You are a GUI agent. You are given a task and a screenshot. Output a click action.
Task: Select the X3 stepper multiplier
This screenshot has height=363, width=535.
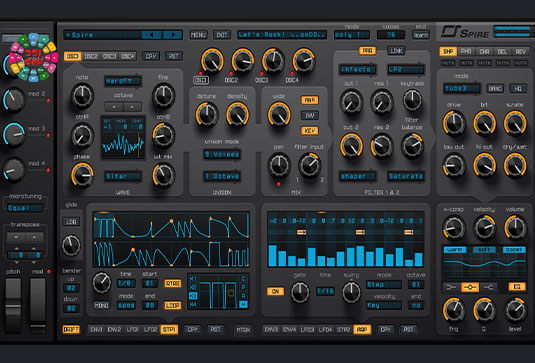point(193,296)
